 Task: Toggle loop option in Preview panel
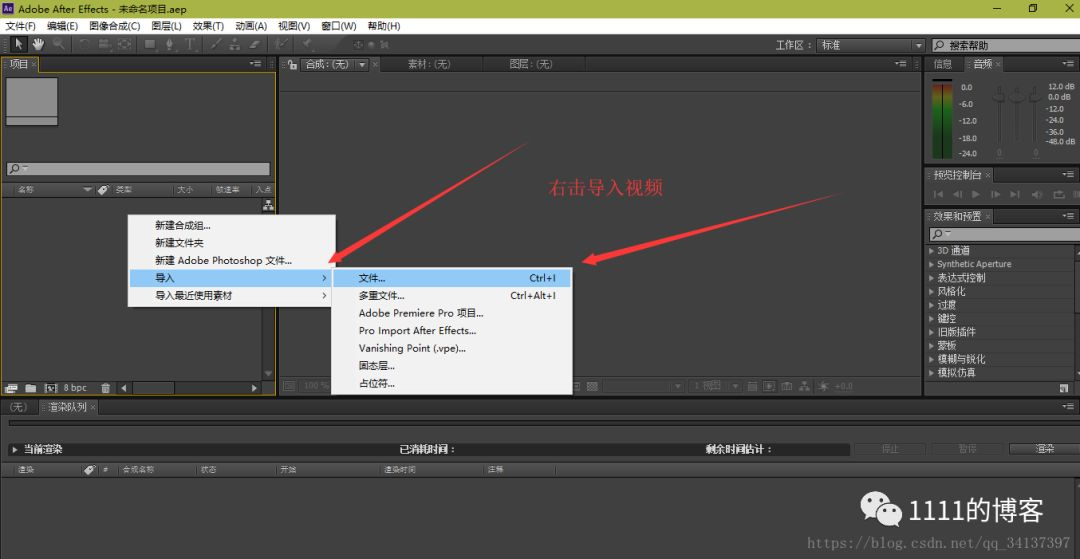pos(1059,195)
